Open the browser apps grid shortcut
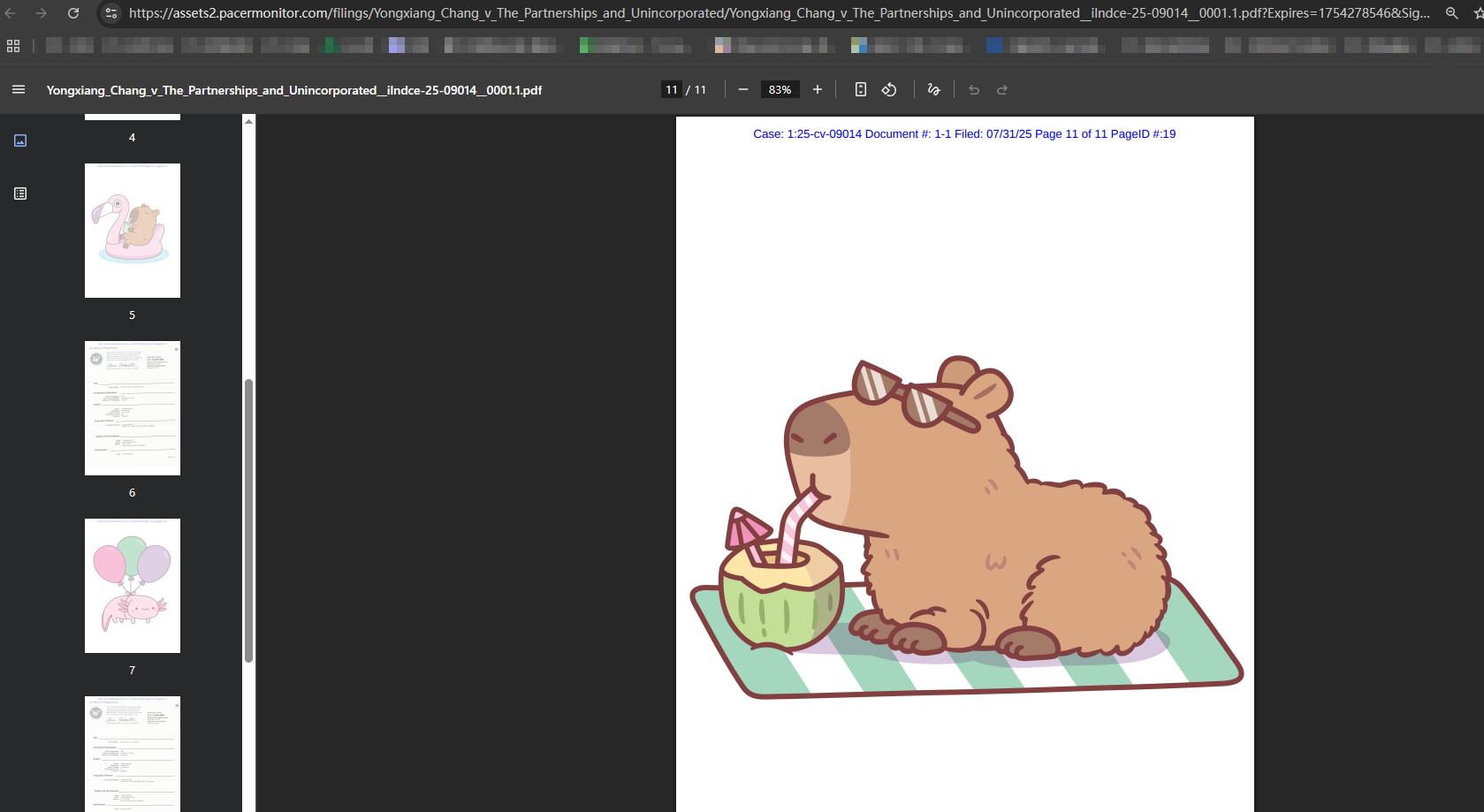Viewport: 1484px width, 812px height. pos(13,46)
